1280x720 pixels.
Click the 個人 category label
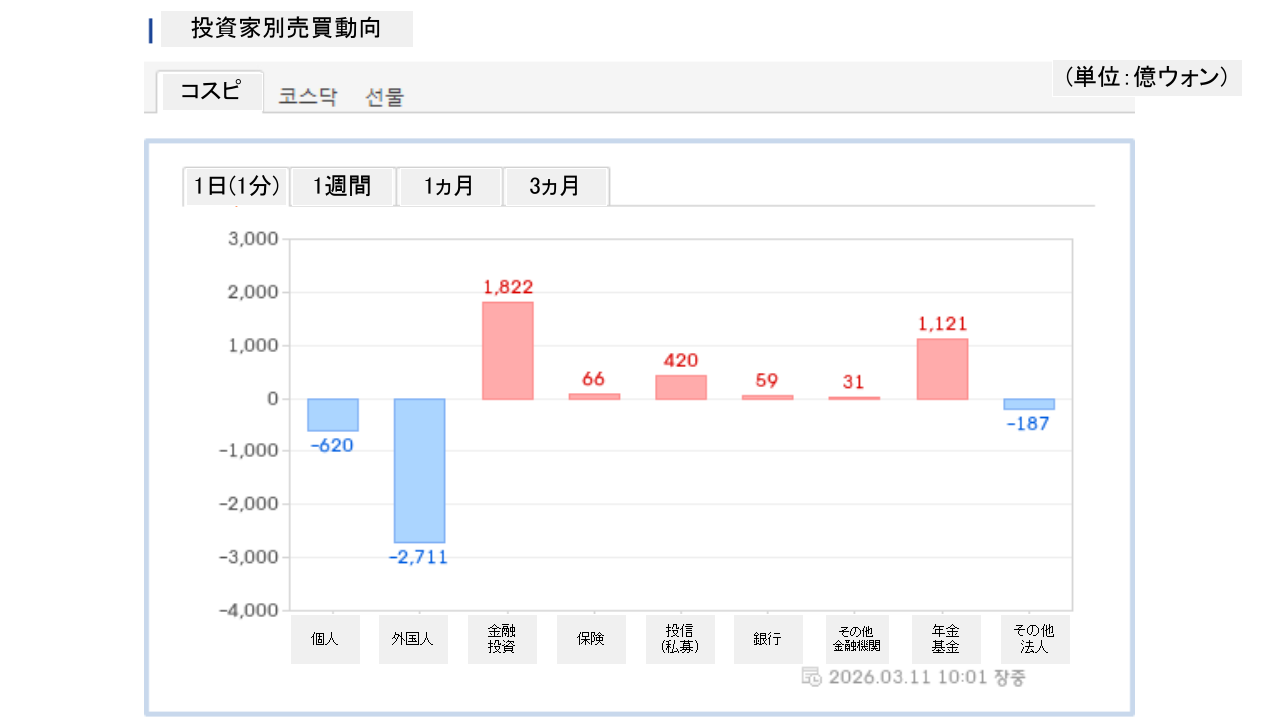tap(325, 639)
